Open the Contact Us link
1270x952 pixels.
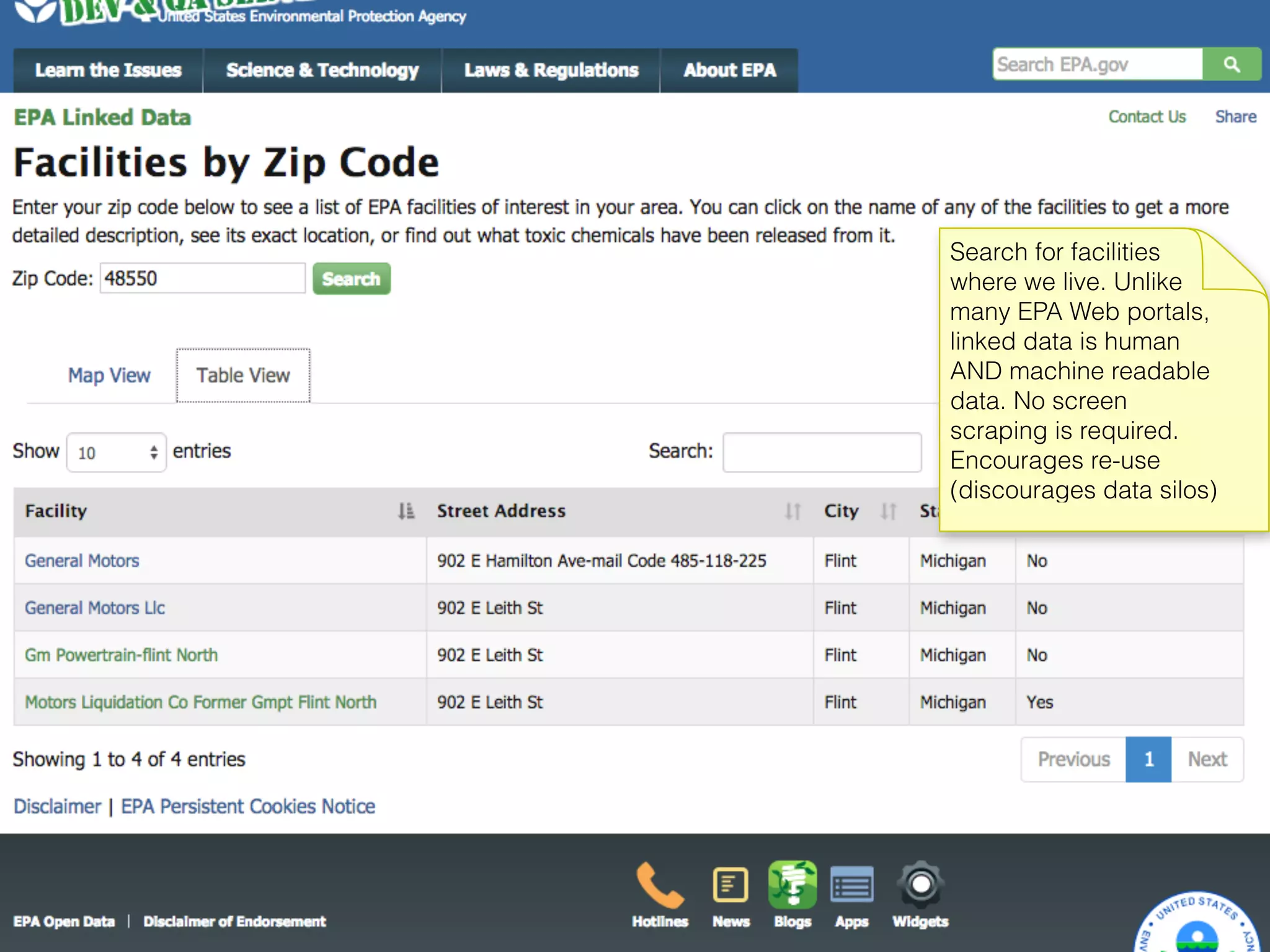1147,117
